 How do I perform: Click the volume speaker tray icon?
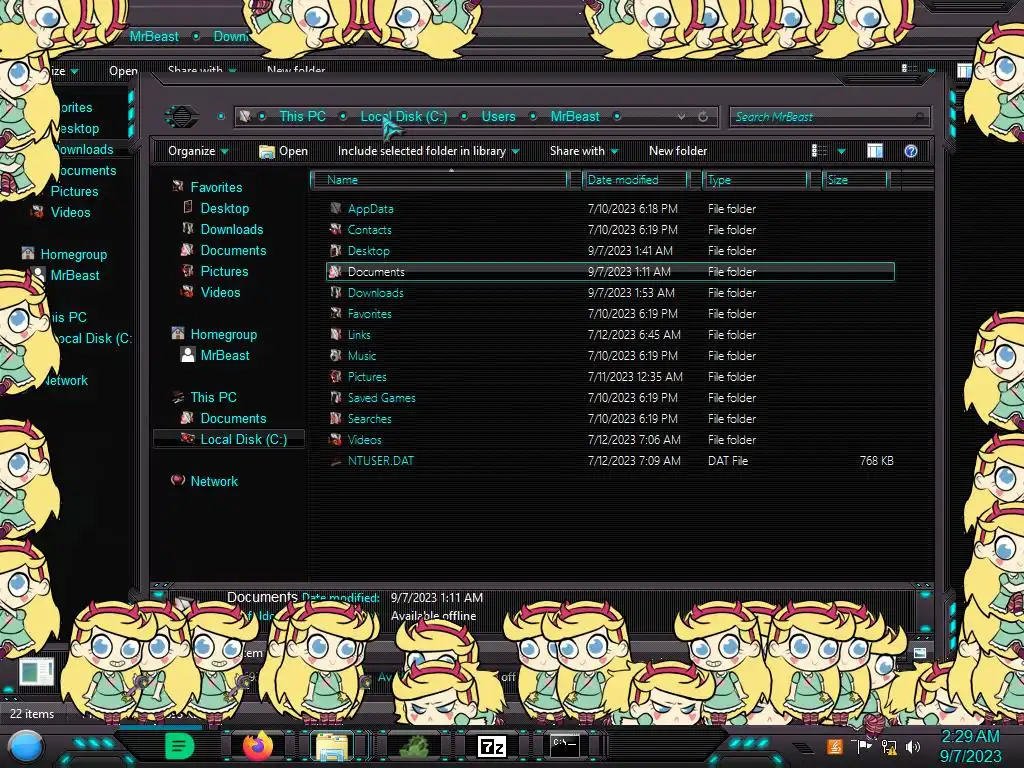[913, 746]
